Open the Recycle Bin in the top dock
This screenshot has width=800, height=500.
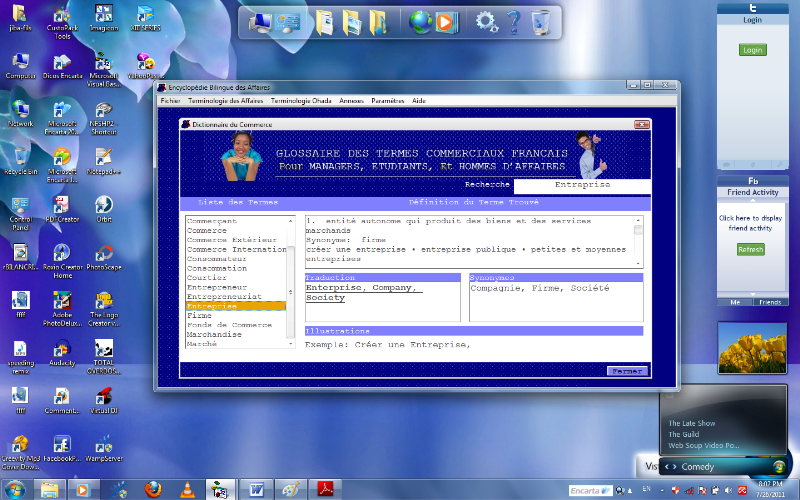click(x=541, y=20)
